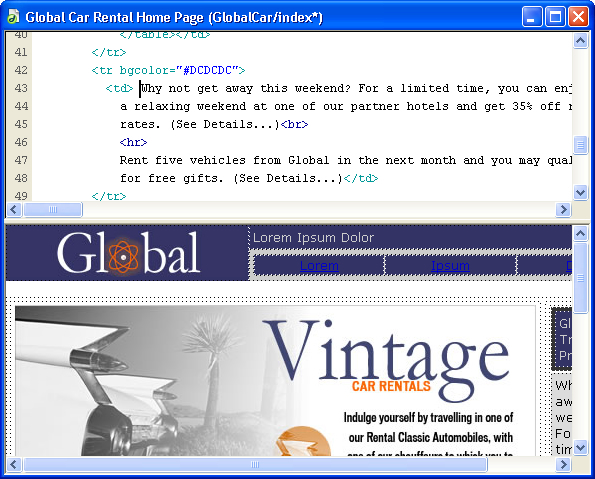This screenshot has width=595, height=479.
Task: Select the Global logo image
Action: point(128,252)
